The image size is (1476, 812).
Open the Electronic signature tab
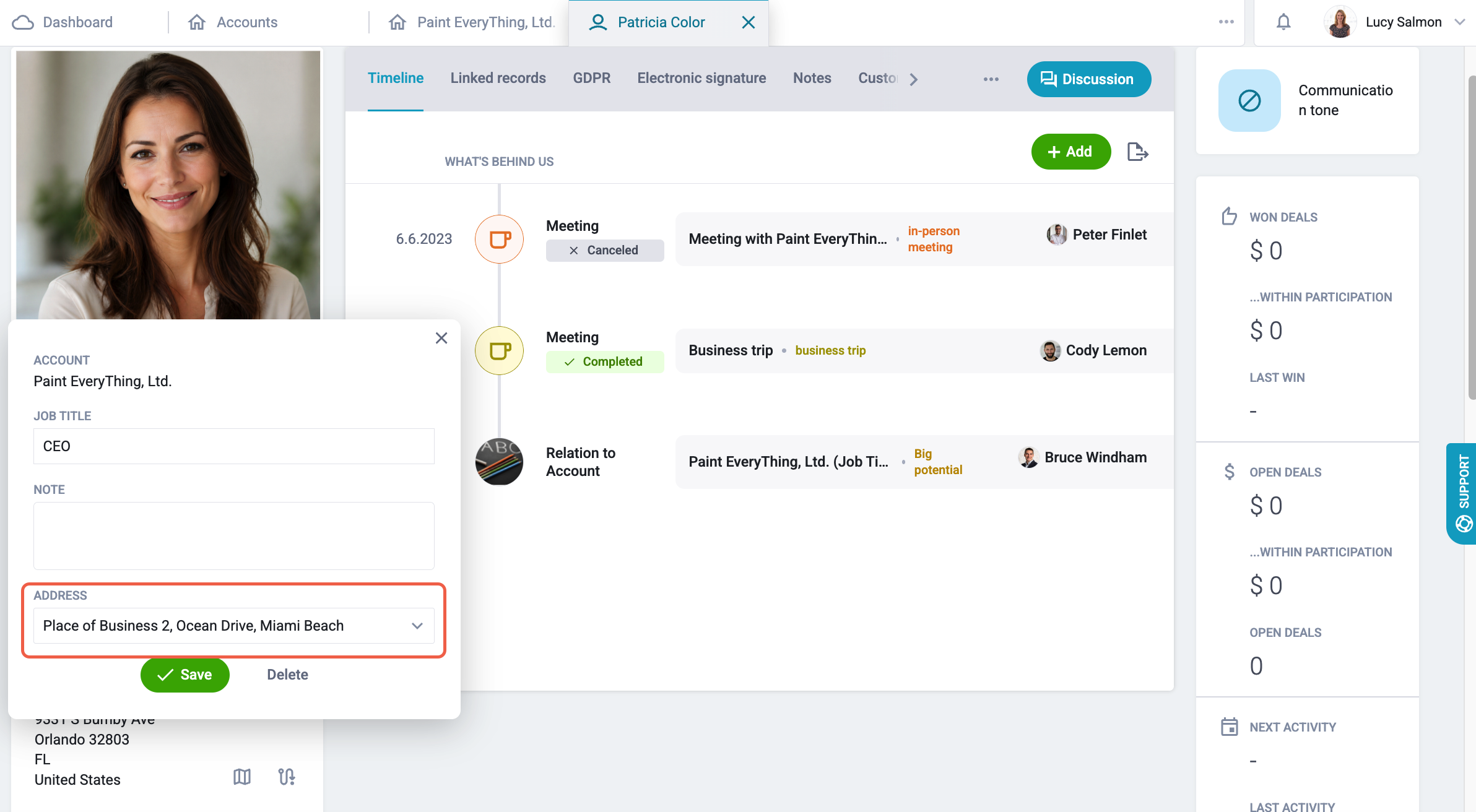(701, 78)
